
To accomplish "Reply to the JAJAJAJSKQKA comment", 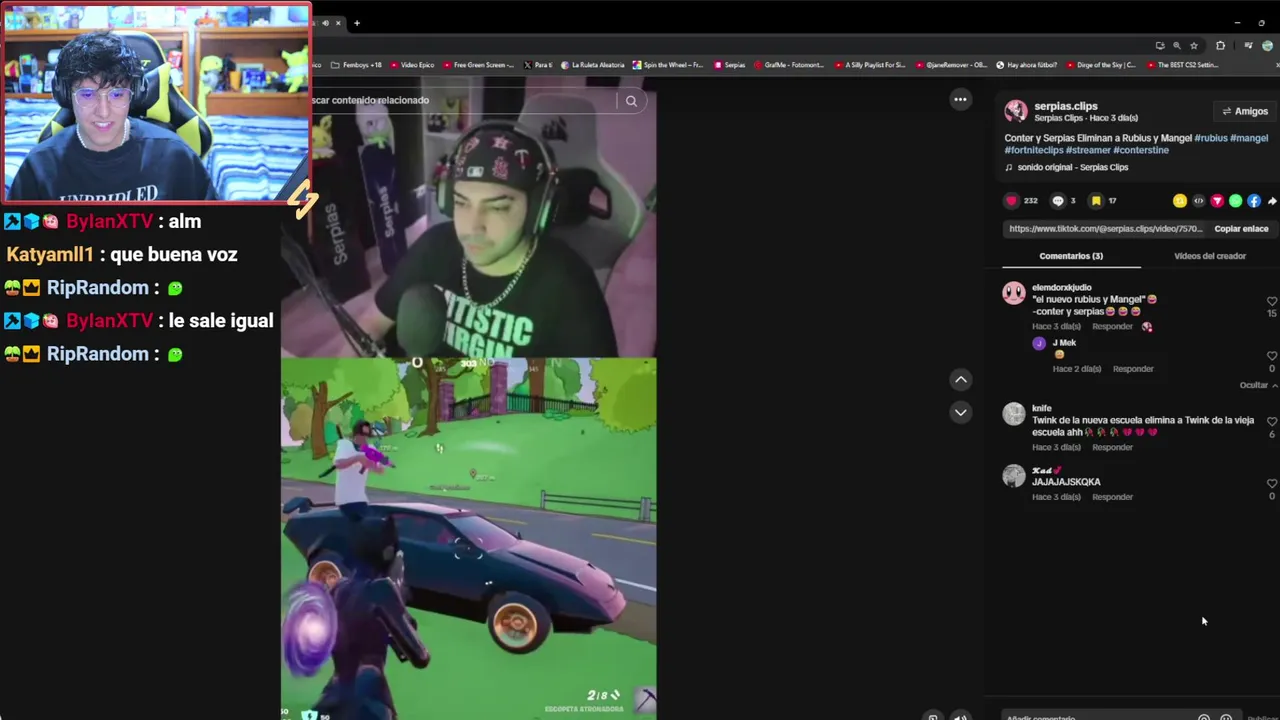I will pyautogui.click(x=1112, y=497).
